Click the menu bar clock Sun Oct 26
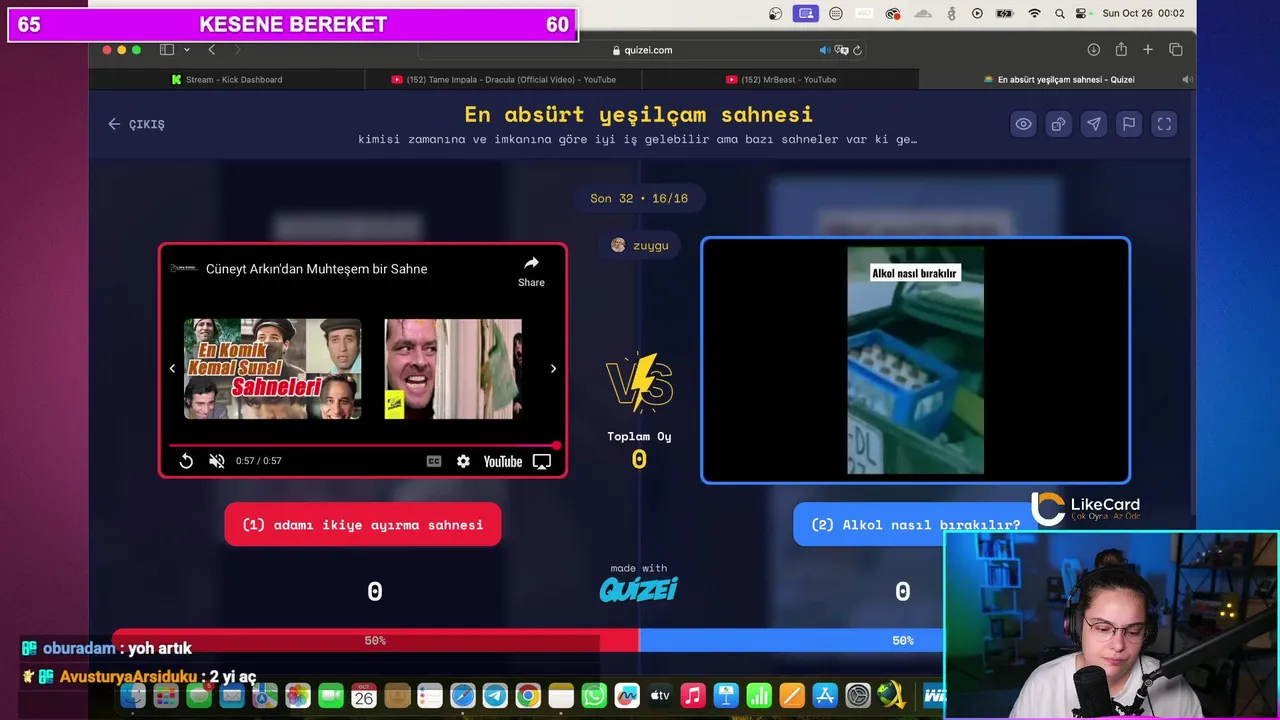1280x720 pixels. 1143,13
